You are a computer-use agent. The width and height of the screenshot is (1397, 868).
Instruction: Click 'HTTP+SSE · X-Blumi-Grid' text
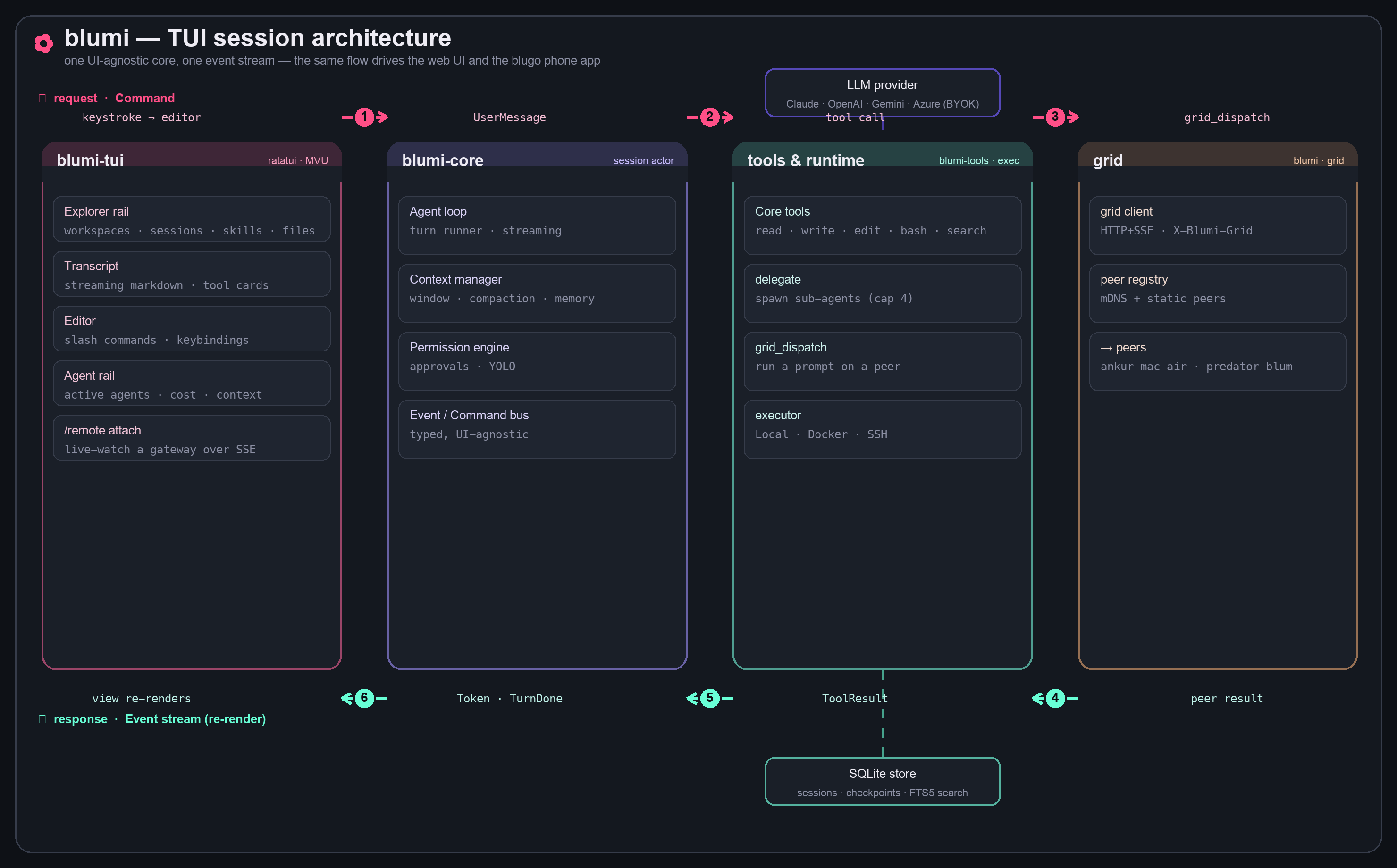[1176, 231]
